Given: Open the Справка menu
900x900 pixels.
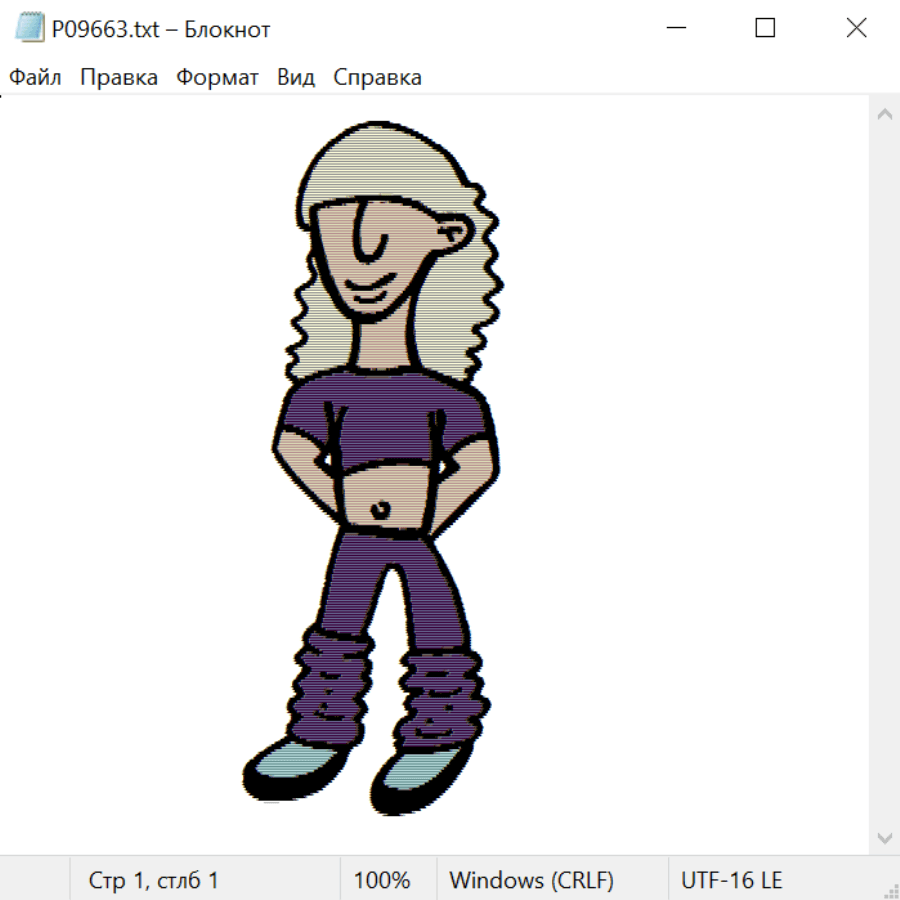Looking at the screenshot, I should (x=377, y=78).
